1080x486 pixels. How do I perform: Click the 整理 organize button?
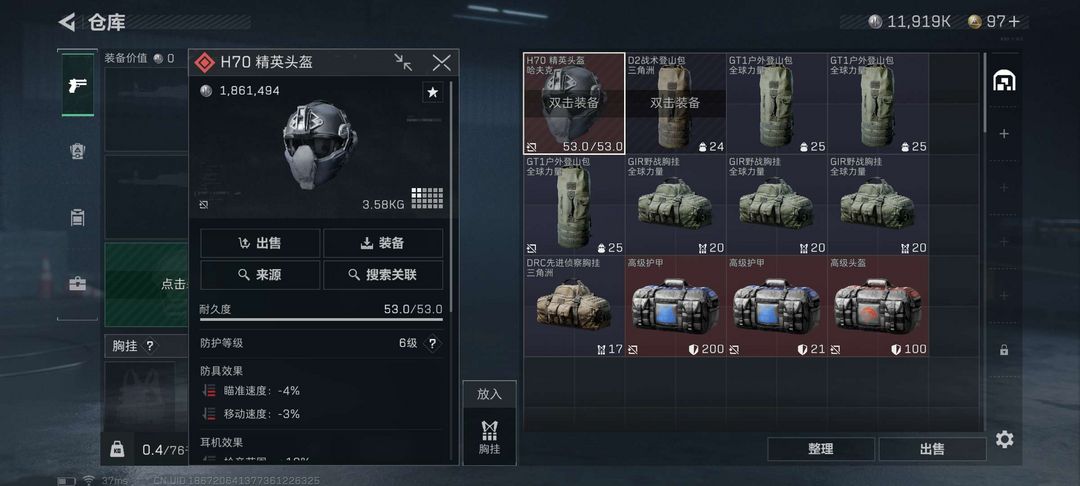[821, 449]
